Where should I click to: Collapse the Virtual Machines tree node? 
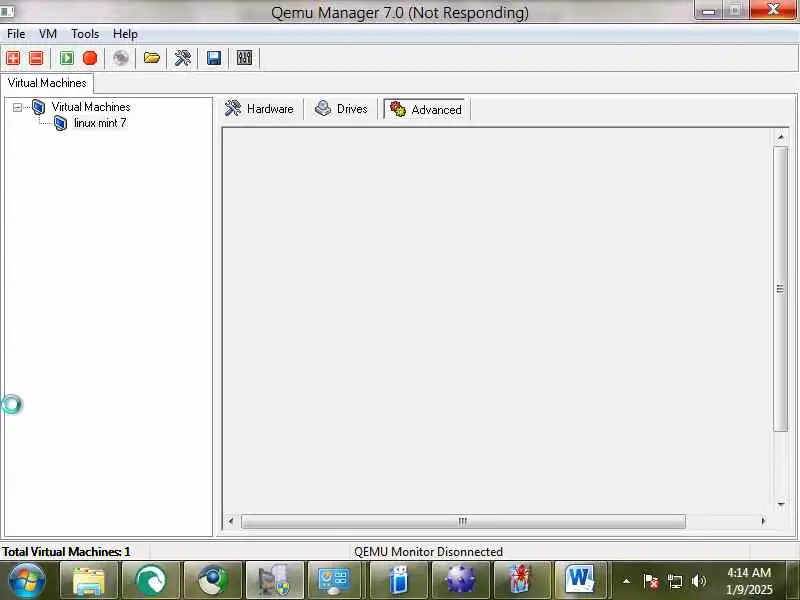tap(17, 108)
